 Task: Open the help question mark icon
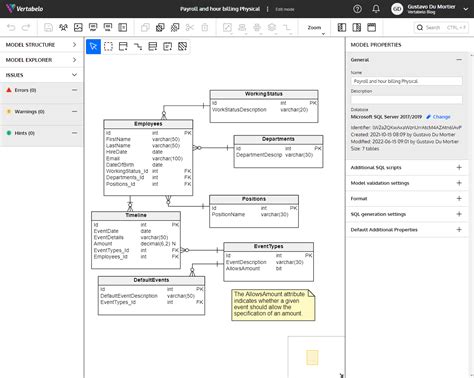(357, 9)
